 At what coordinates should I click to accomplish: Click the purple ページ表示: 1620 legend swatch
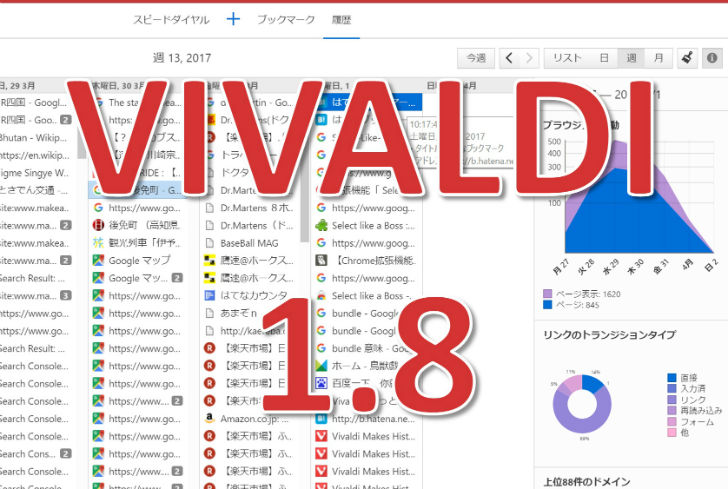tap(548, 294)
